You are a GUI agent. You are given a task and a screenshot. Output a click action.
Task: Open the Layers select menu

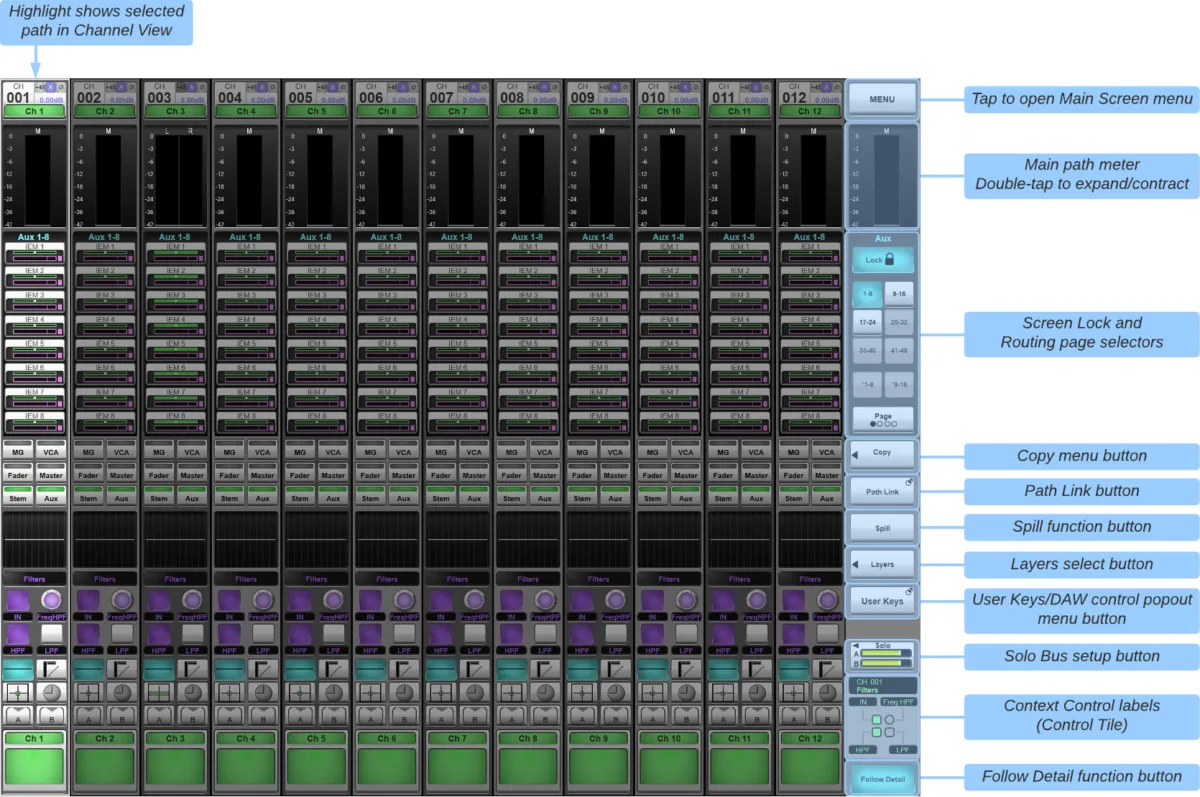pyautogui.click(x=881, y=564)
